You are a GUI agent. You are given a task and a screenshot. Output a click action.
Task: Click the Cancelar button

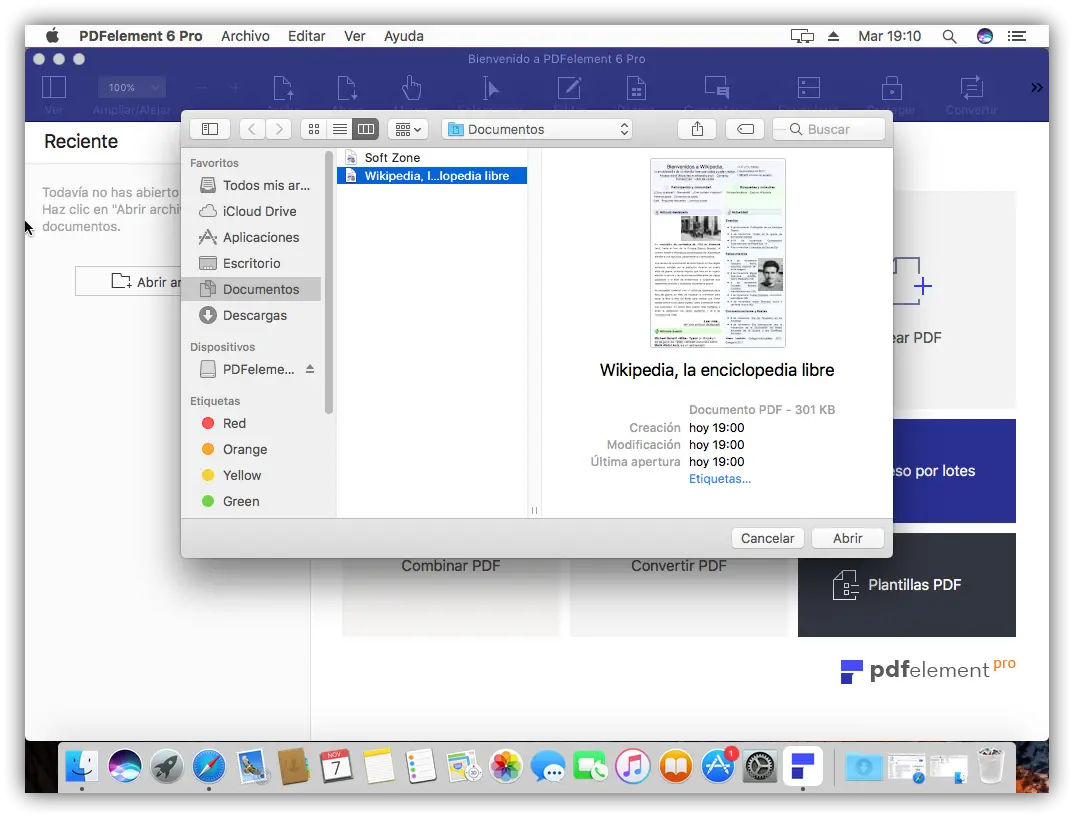767,538
